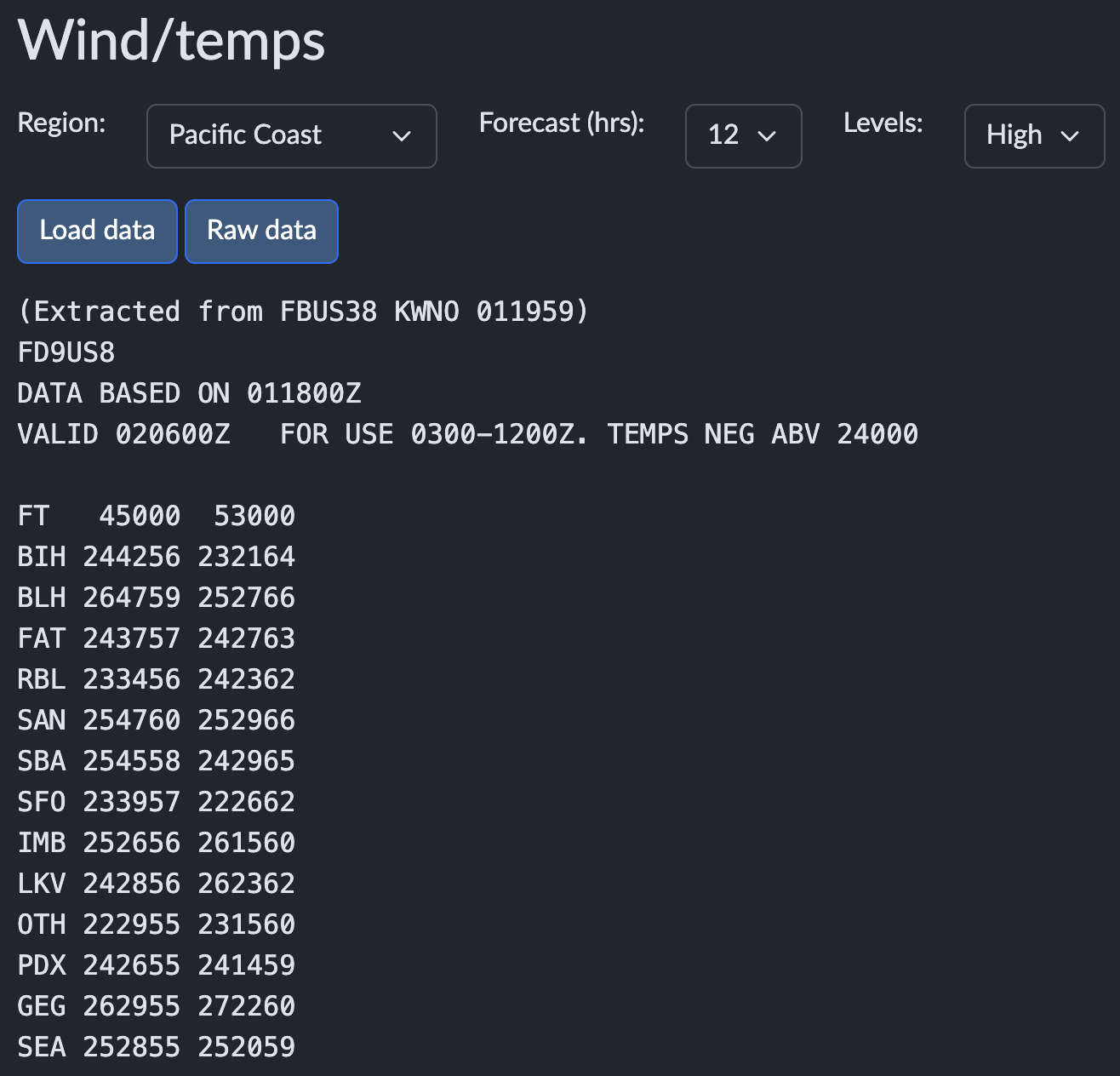Click the Extracted from FBUS38 KWNO line
Screen dimensions: 1120x1076
303,312
